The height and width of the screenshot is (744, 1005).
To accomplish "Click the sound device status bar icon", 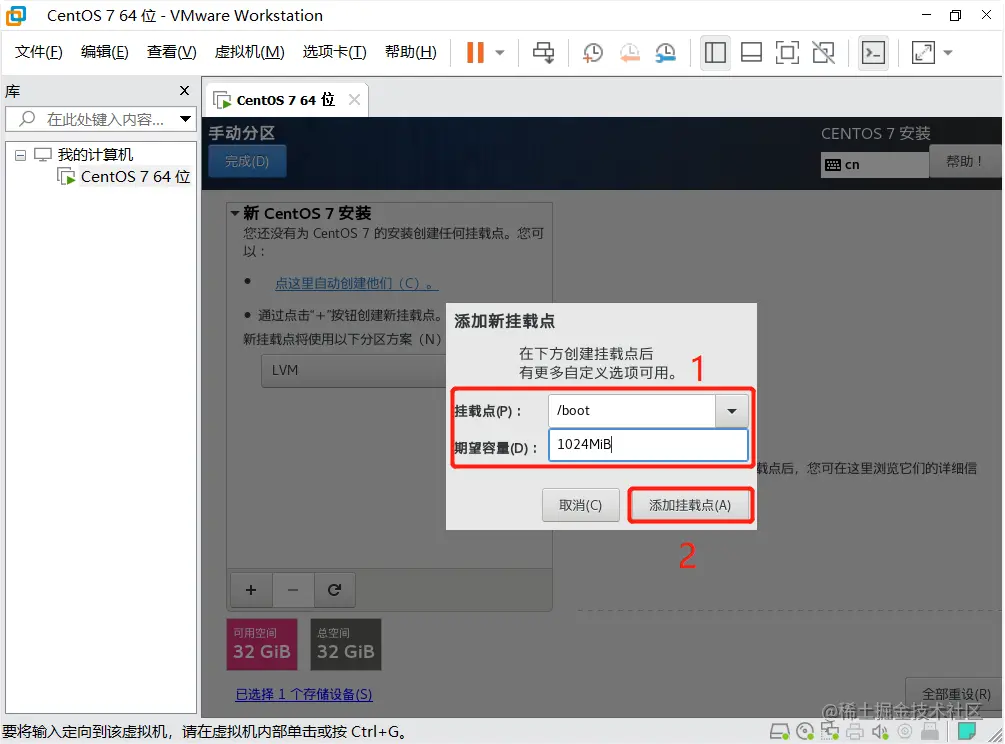I will 880,731.
